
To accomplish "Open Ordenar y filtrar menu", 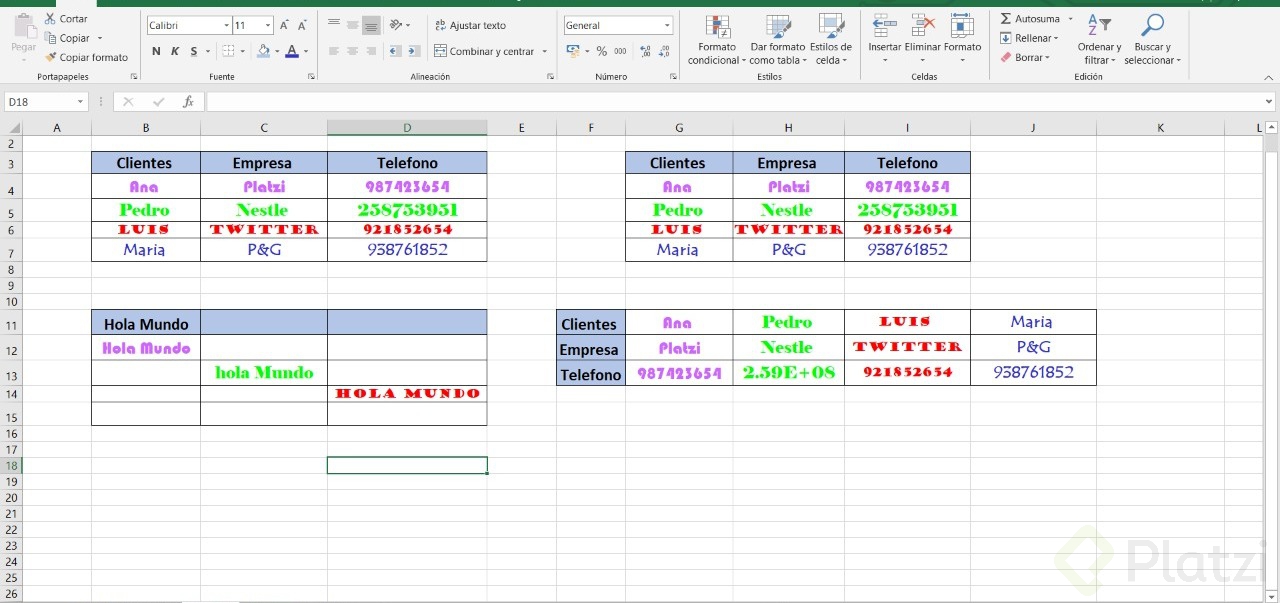I will click(x=1099, y=40).
